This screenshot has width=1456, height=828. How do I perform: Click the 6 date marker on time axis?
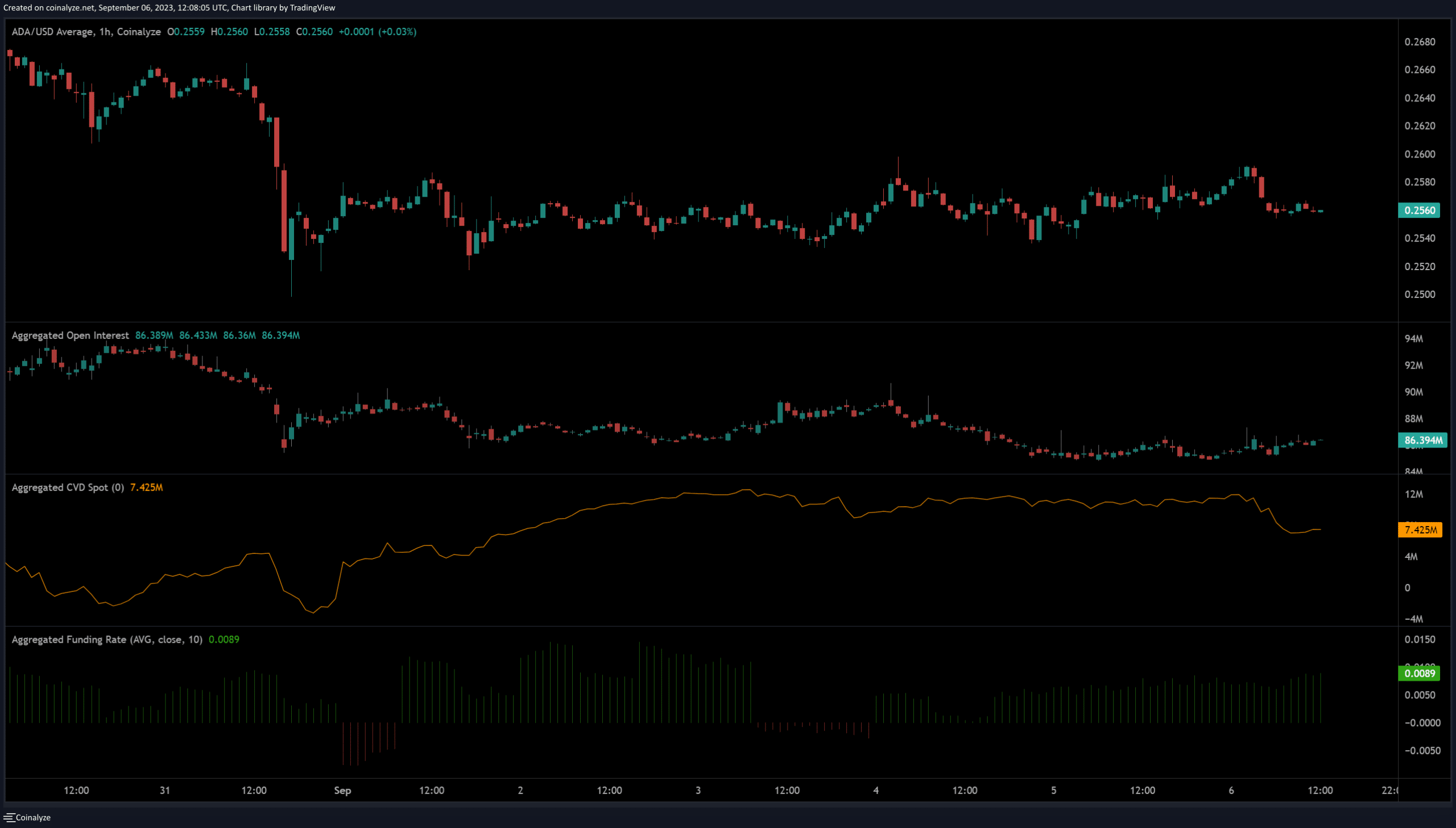1231,790
